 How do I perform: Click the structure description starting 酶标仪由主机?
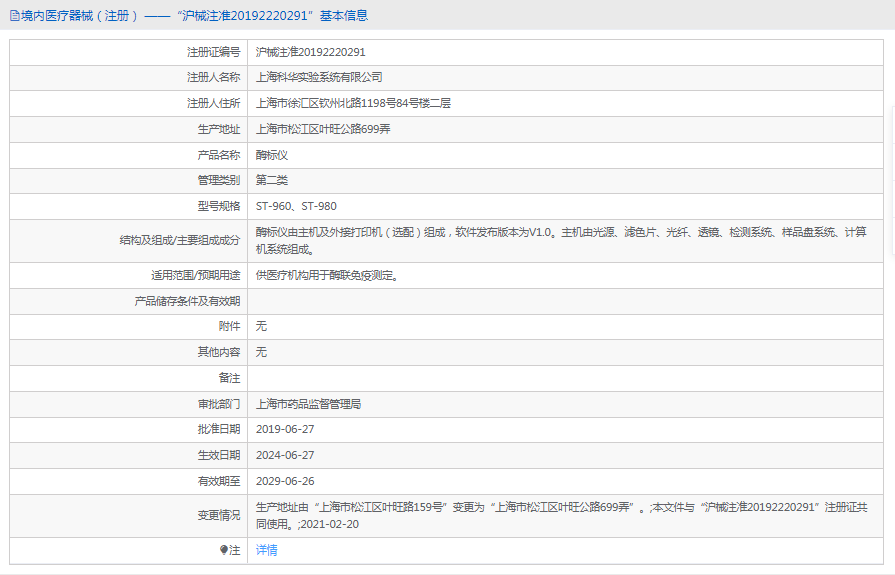click(561, 240)
